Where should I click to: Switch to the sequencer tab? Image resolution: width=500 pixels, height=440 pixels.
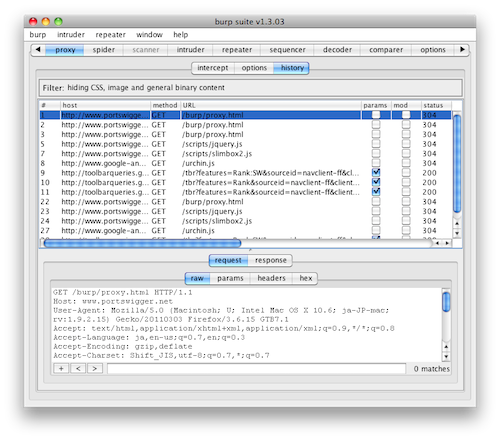pyautogui.click(x=287, y=50)
